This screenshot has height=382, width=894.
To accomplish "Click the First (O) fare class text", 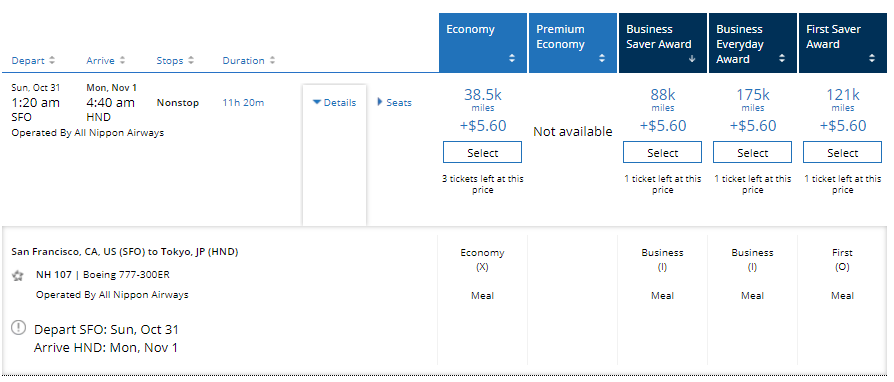I will point(842,259).
